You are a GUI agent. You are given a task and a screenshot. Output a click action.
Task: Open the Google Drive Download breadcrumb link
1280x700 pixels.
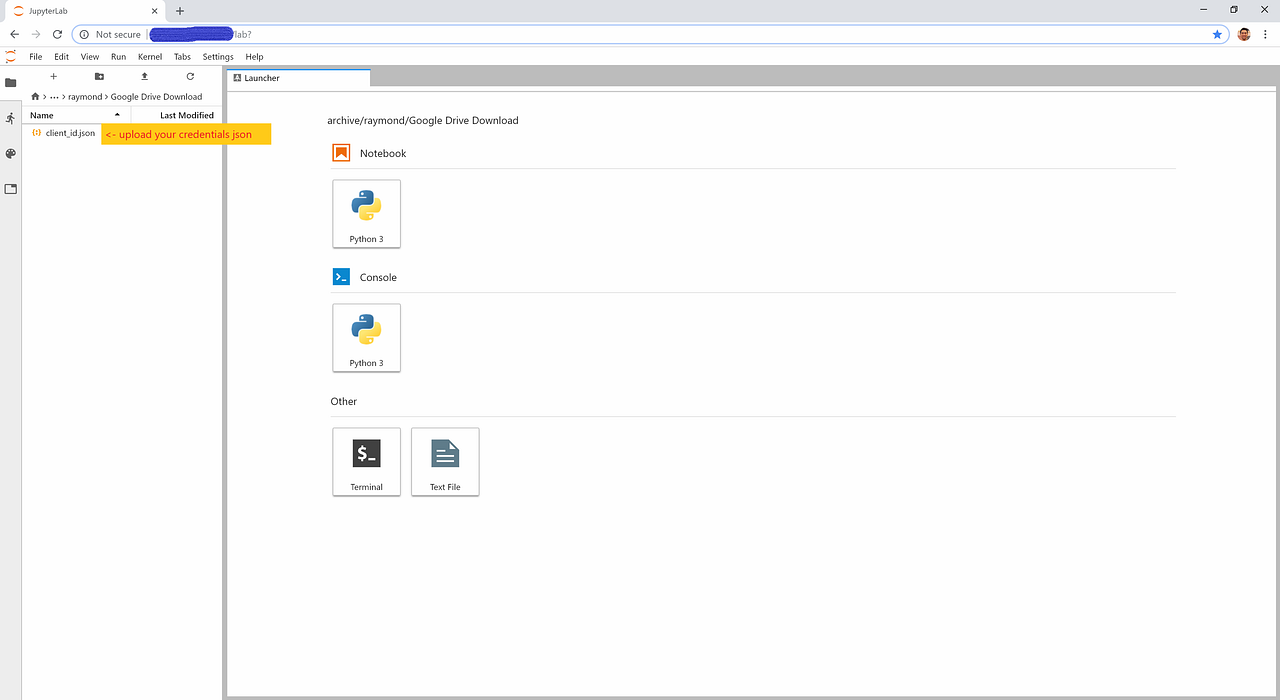(x=157, y=96)
